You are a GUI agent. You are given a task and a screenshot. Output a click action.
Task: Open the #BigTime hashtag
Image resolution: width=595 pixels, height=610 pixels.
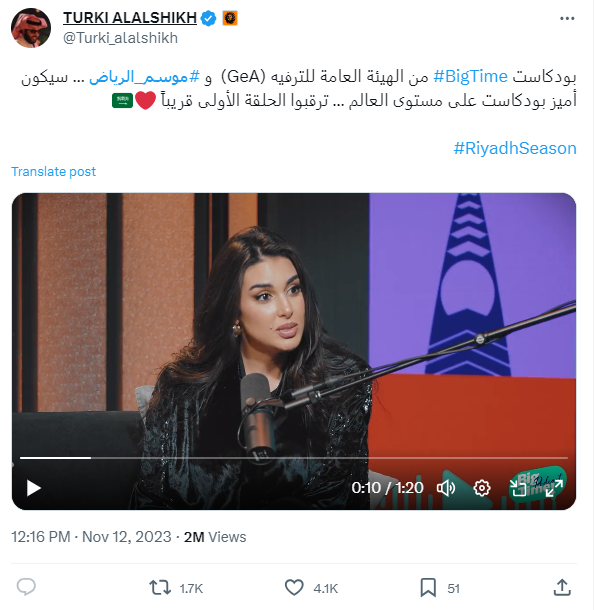click(x=470, y=77)
